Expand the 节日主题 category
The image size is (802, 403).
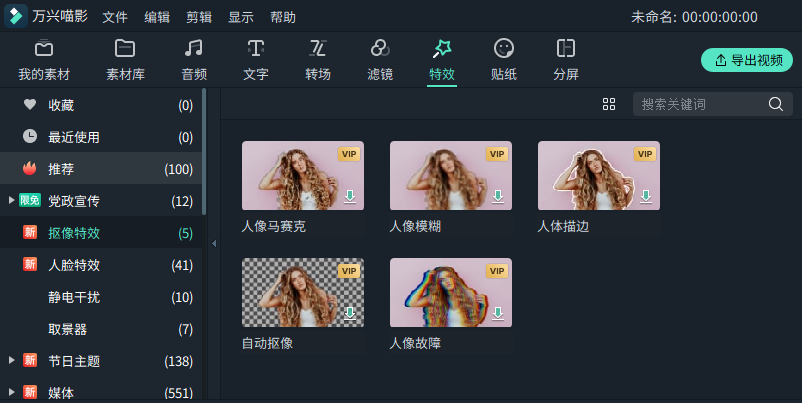pos(12,360)
